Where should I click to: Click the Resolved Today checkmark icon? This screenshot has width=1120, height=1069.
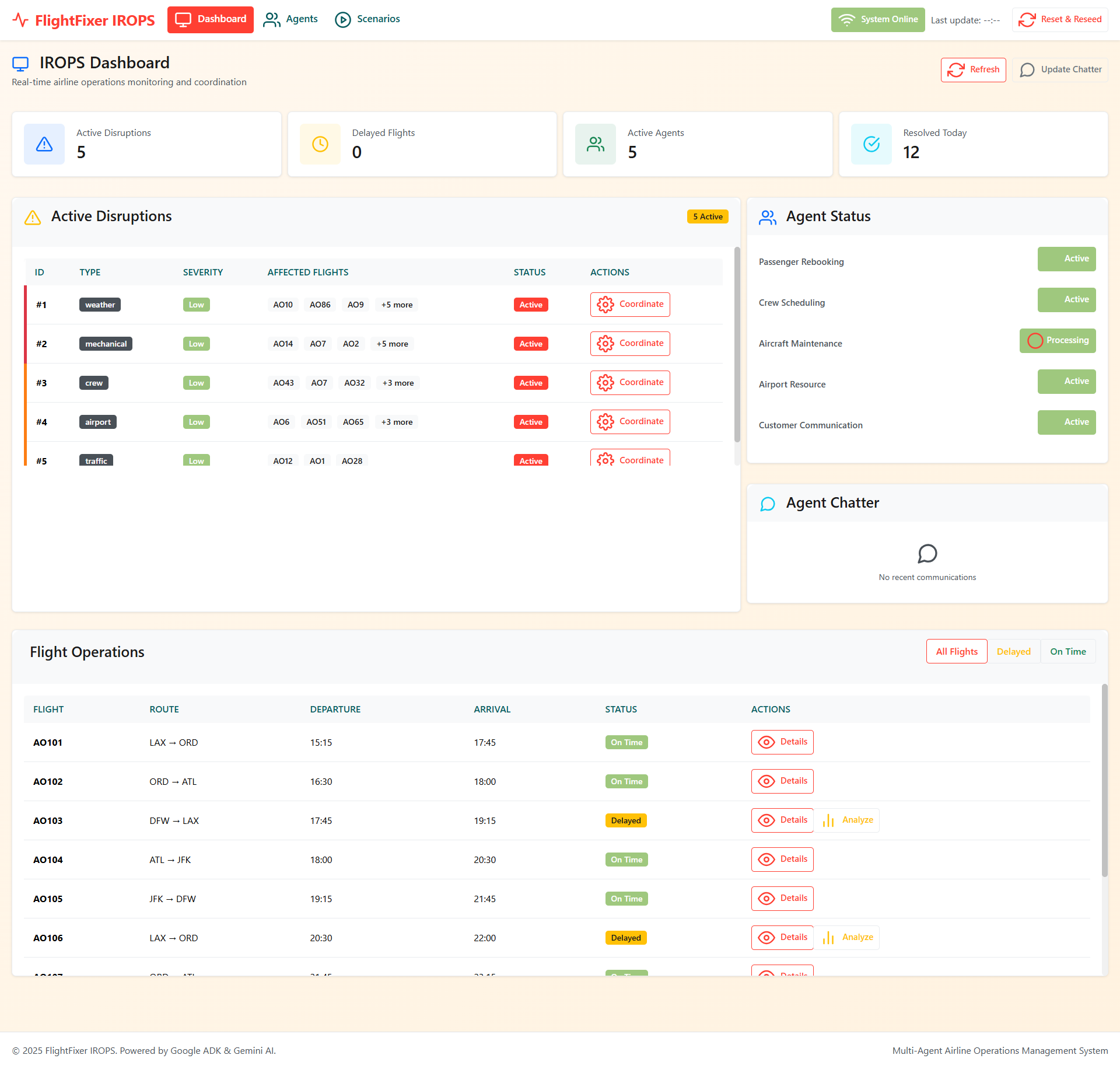tap(870, 144)
